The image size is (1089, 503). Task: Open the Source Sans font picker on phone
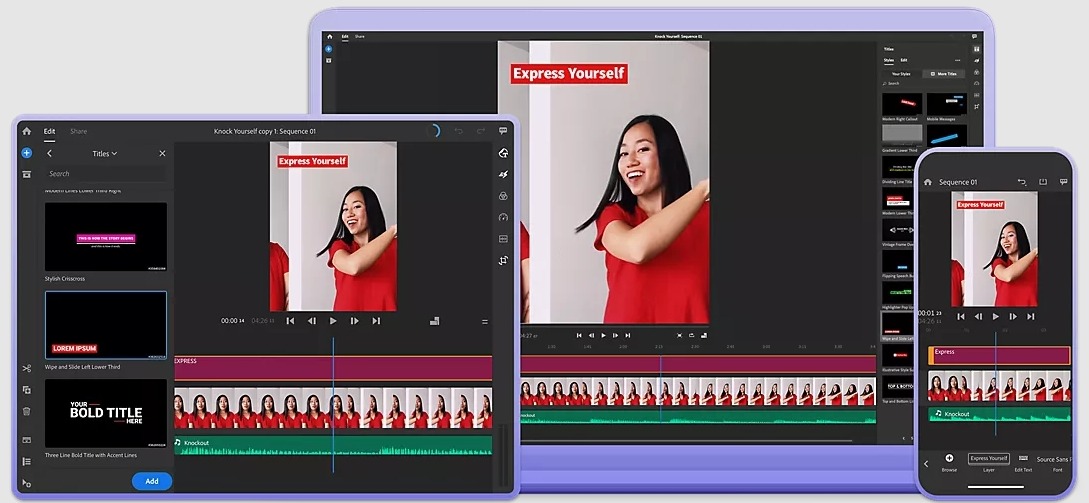(x=1053, y=460)
